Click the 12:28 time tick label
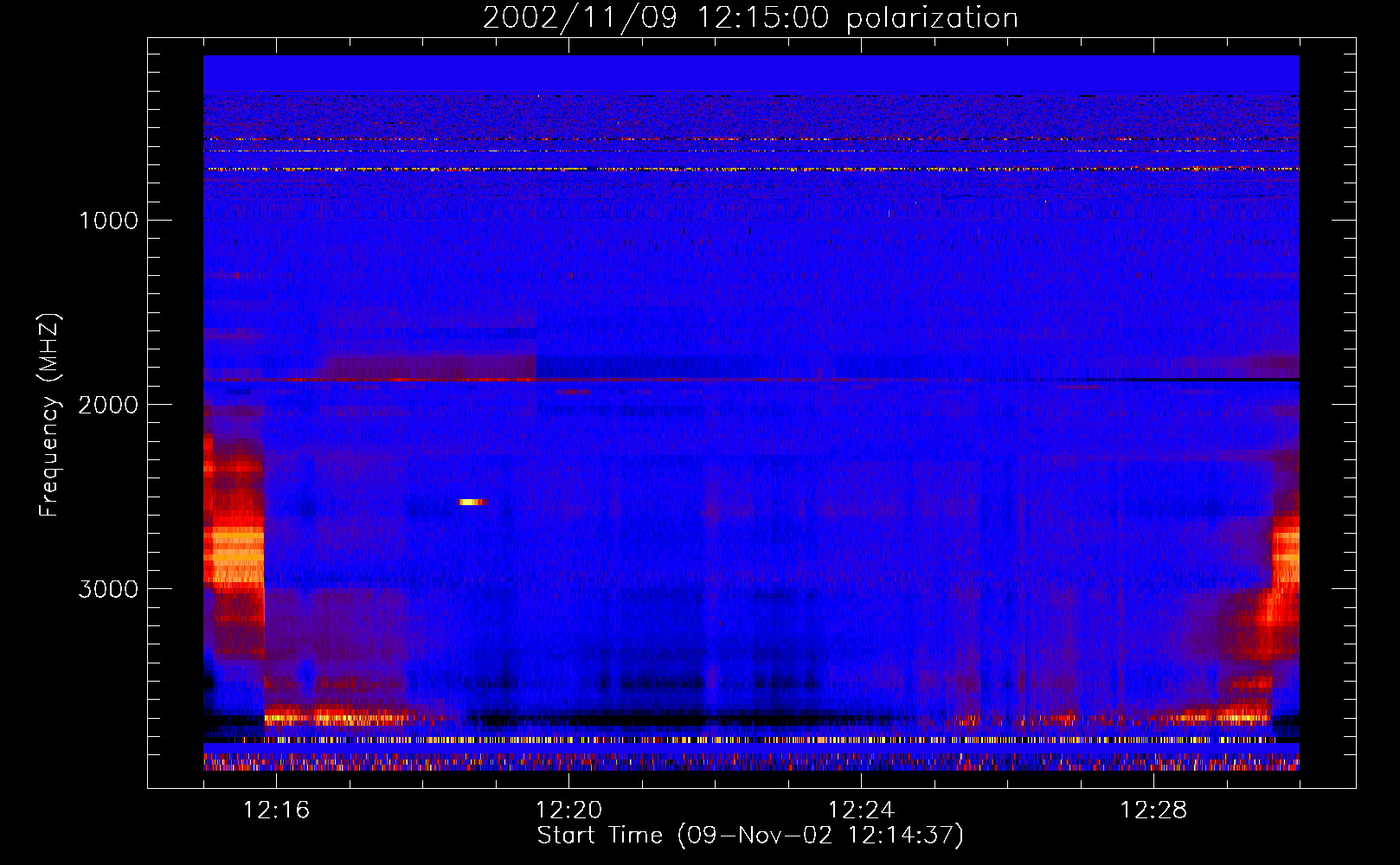Screen dimensions: 1400x865 [x=1153, y=810]
